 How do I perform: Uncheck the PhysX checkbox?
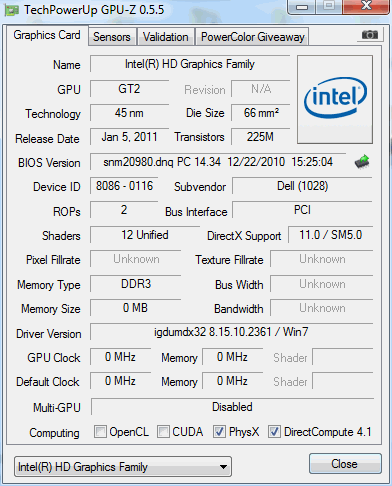tap(219, 432)
